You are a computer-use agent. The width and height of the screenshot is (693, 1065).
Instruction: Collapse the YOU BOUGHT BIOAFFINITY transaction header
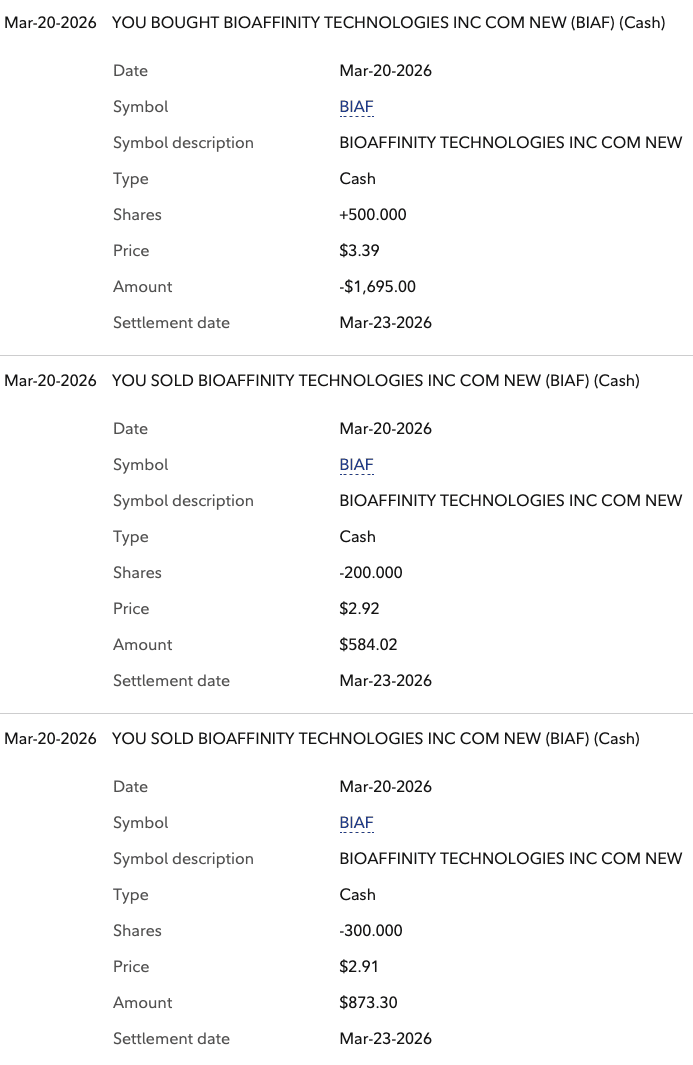(388, 22)
